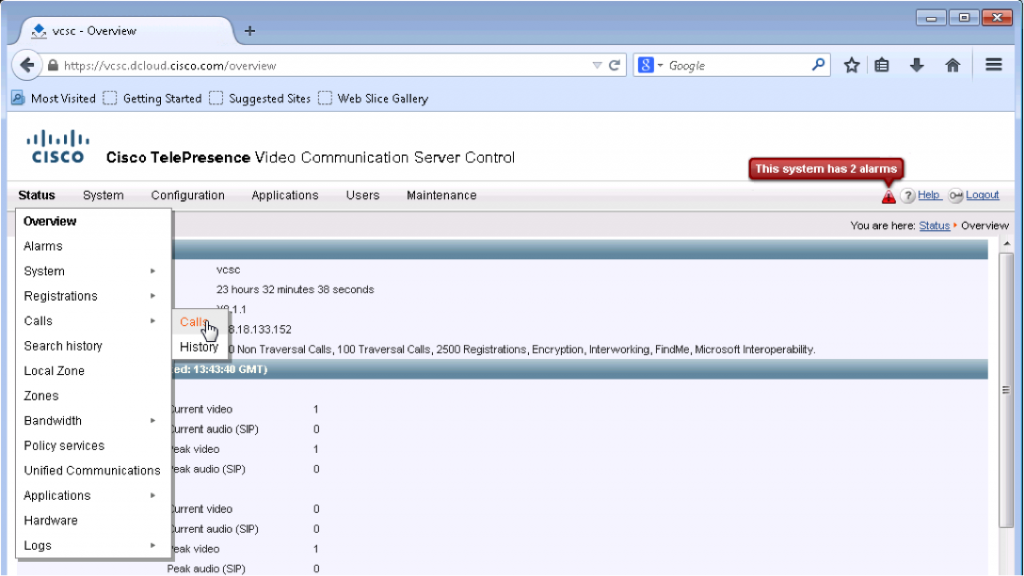
Task: Select Local Zone menu entry
Action: tap(93, 370)
